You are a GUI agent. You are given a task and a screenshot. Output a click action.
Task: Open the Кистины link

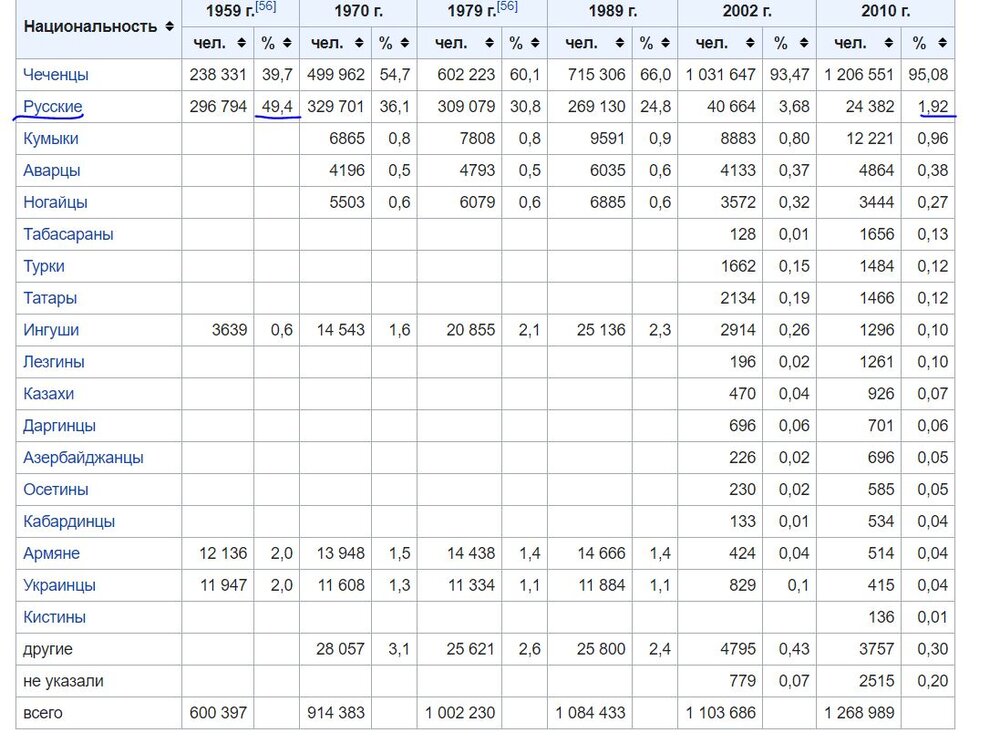54,617
